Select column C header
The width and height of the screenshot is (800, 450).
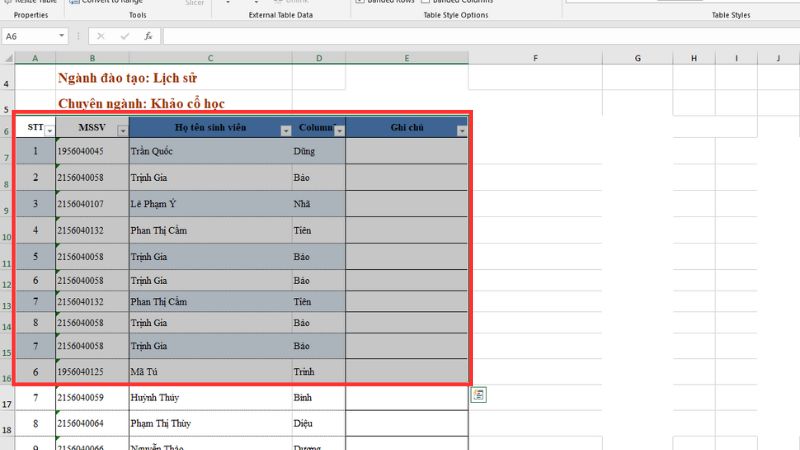click(x=210, y=58)
